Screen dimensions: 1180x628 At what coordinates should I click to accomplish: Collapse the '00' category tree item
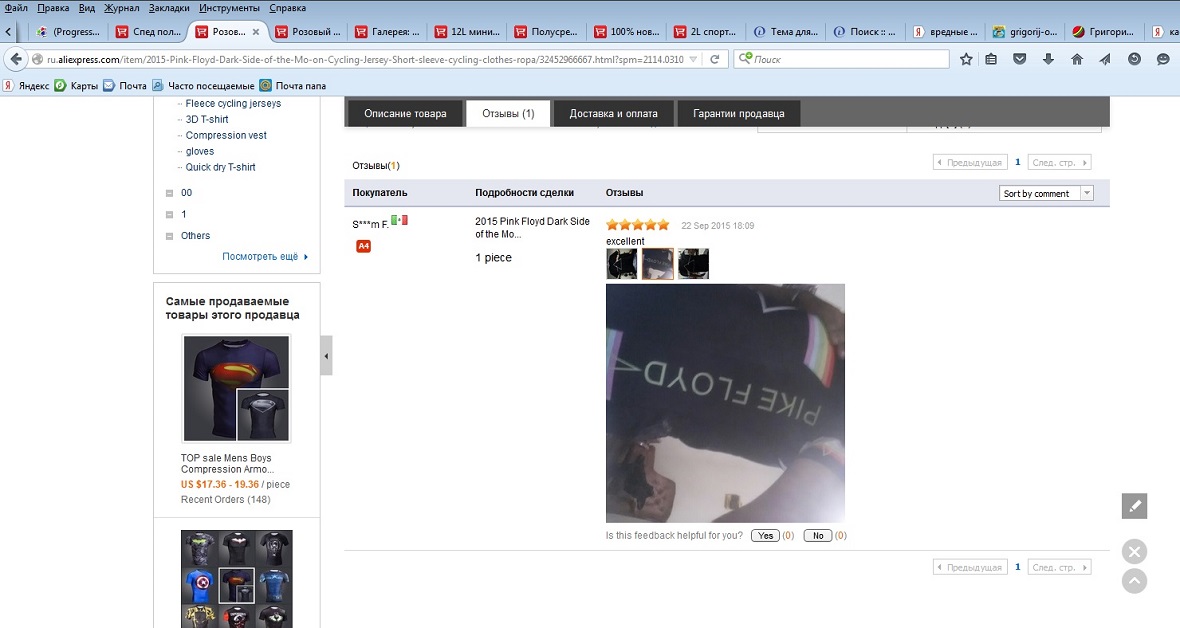click(170, 193)
